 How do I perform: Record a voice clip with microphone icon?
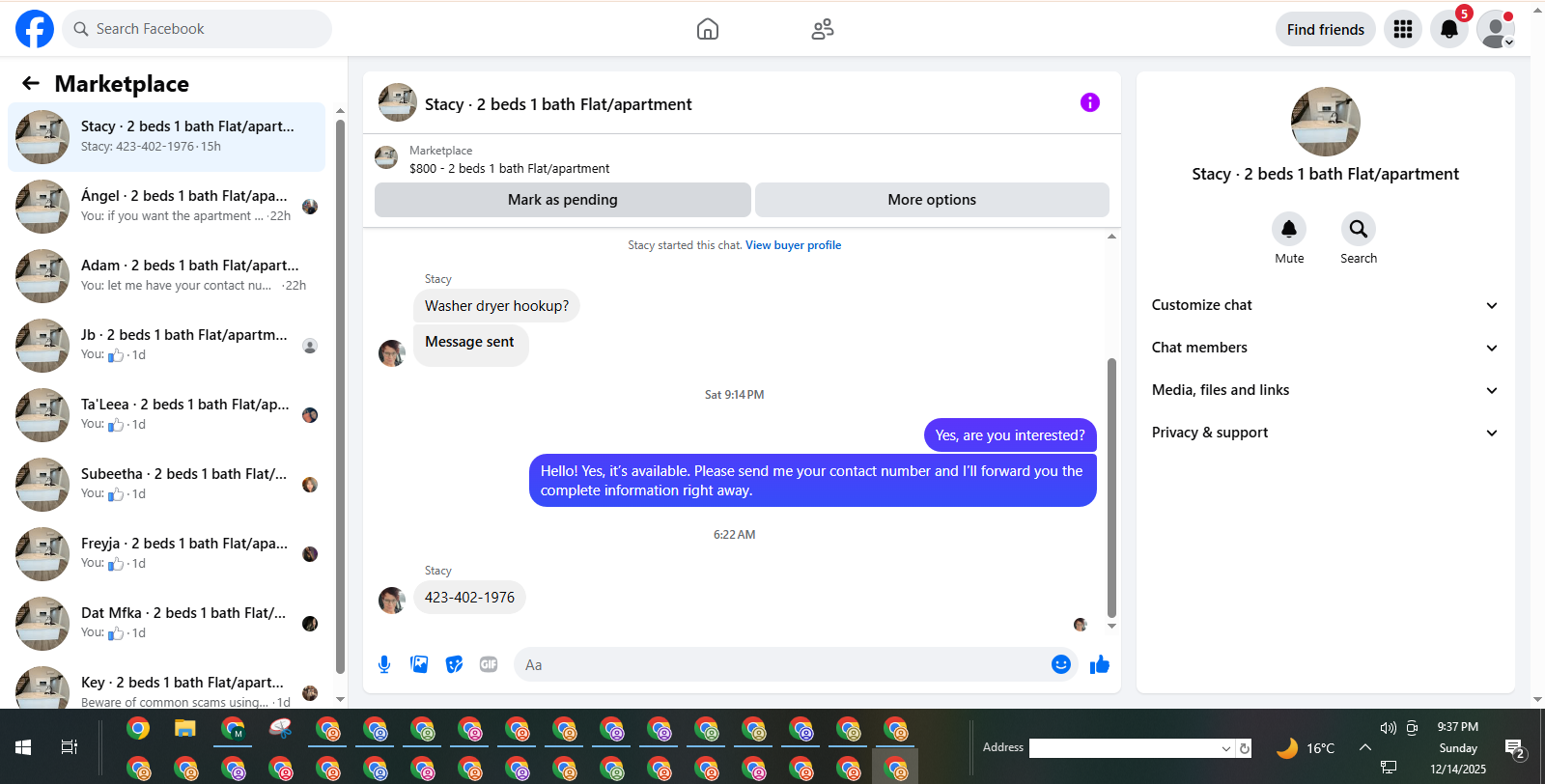[384, 664]
